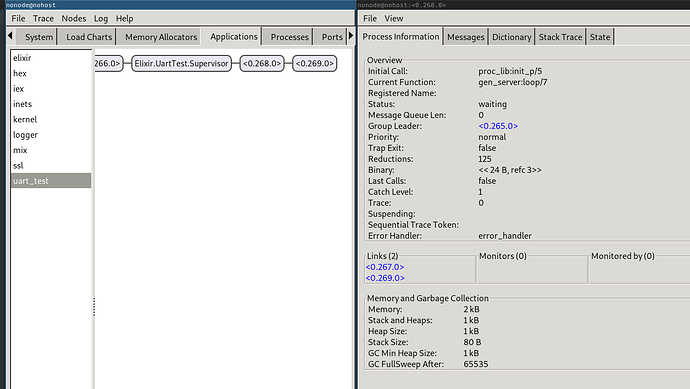This screenshot has width=690, height=389.
Task: Select kernel in the application list
Action: tap(51, 119)
